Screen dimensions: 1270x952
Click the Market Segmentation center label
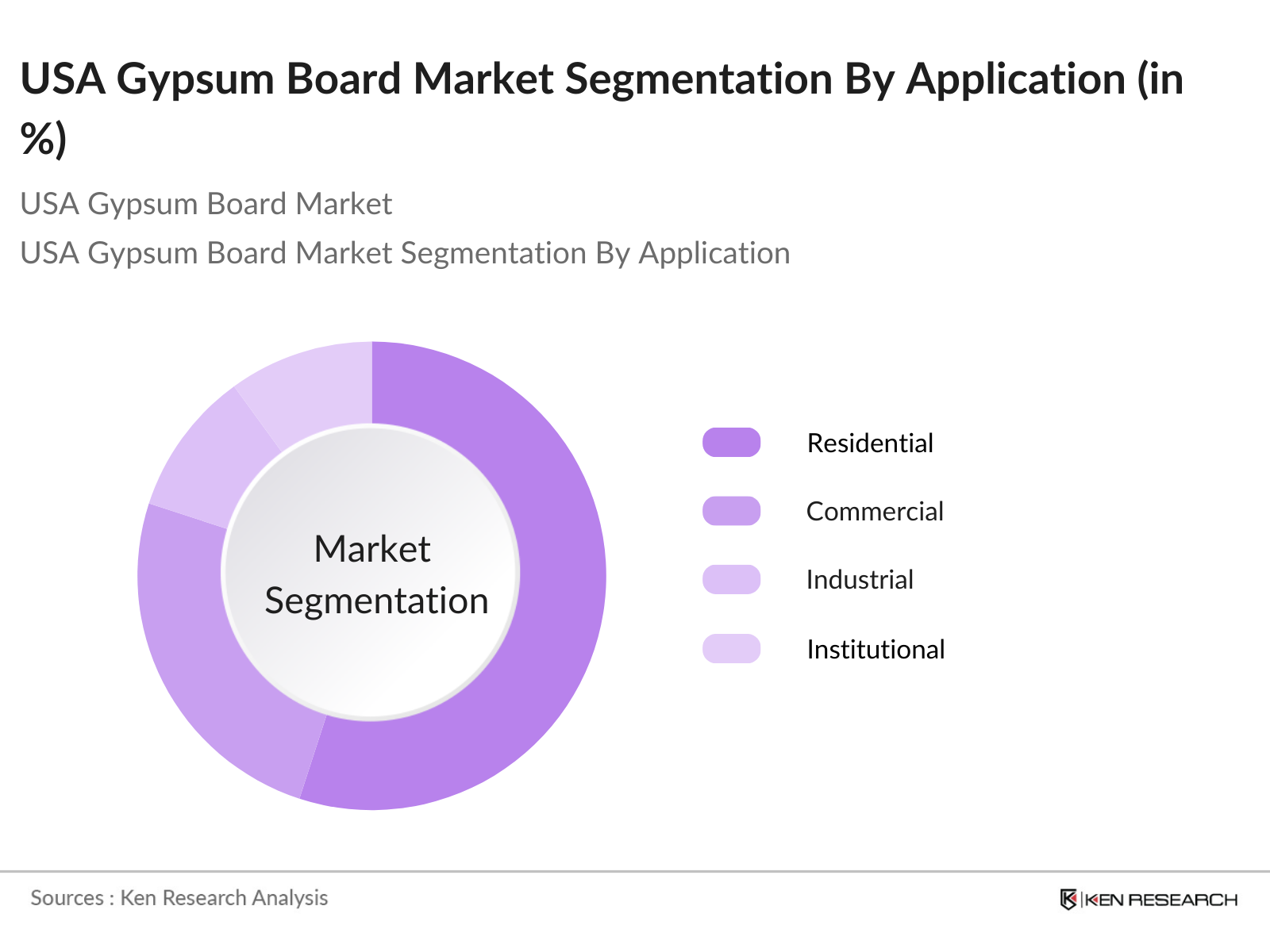373,574
